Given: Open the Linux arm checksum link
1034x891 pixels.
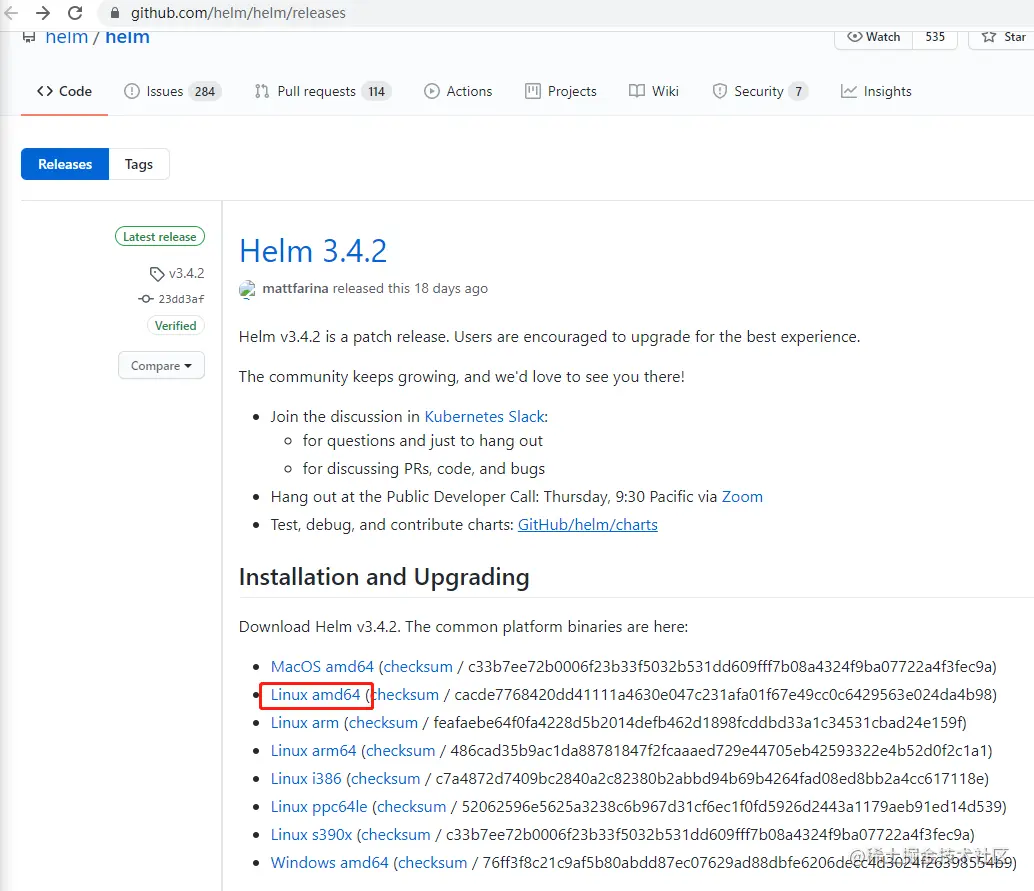Looking at the screenshot, I should pyautogui.click(x=383, y=723).
